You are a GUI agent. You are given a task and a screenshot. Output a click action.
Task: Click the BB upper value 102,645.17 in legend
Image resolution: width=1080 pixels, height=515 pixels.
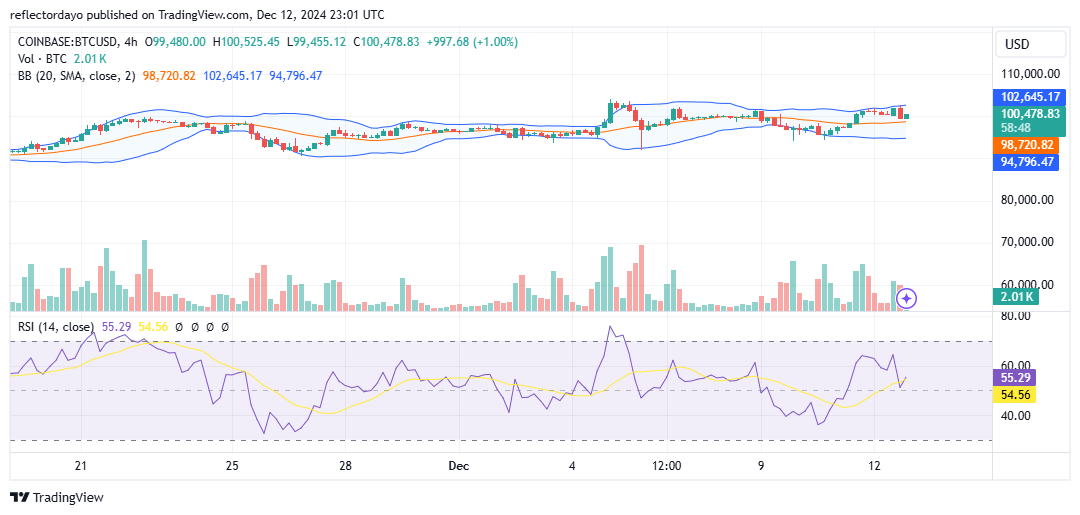click(x=233, y=76)
